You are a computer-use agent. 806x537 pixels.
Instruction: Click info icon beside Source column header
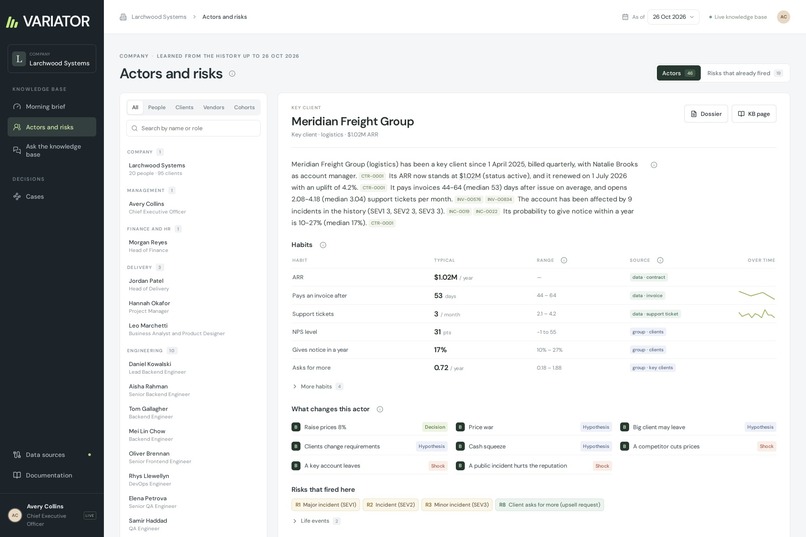(x=661, y=261)
